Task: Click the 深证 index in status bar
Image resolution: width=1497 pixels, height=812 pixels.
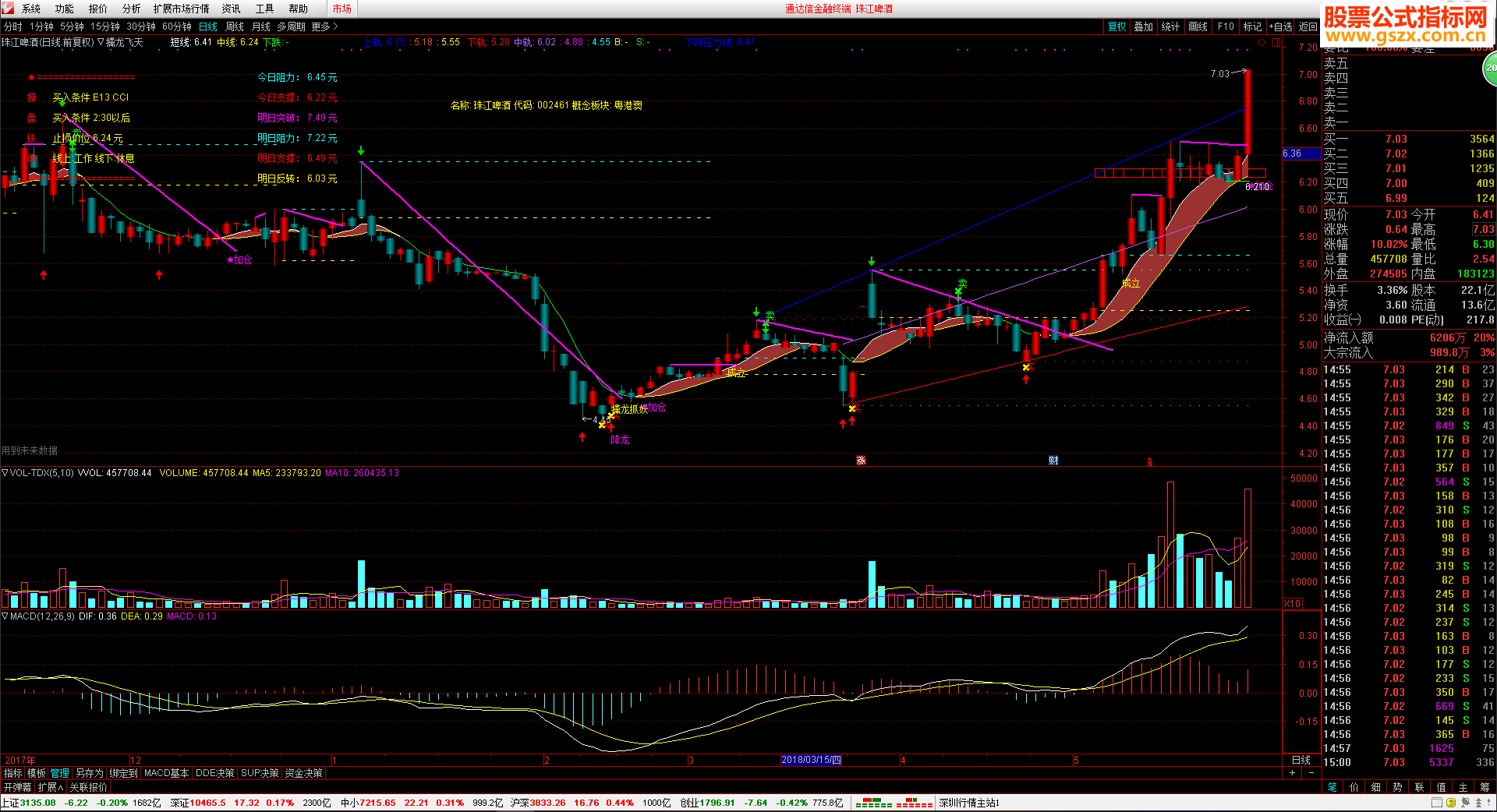Action: pyautogui.click(x=250, y=803)
